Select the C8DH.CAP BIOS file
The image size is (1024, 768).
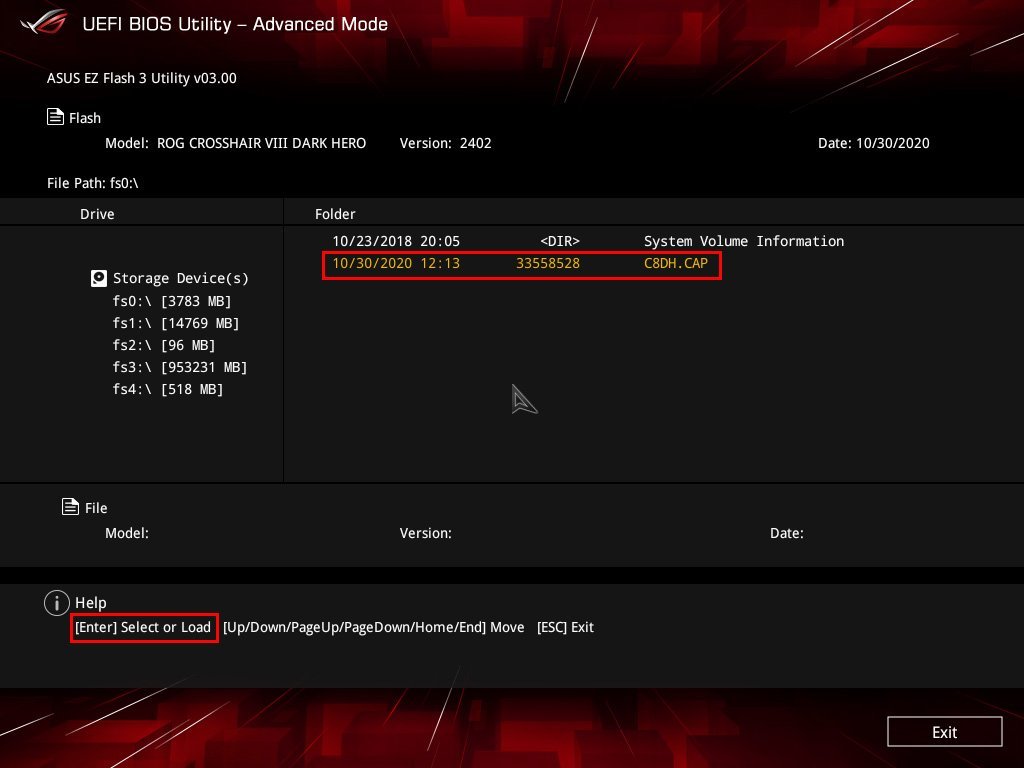coord(522,264)
